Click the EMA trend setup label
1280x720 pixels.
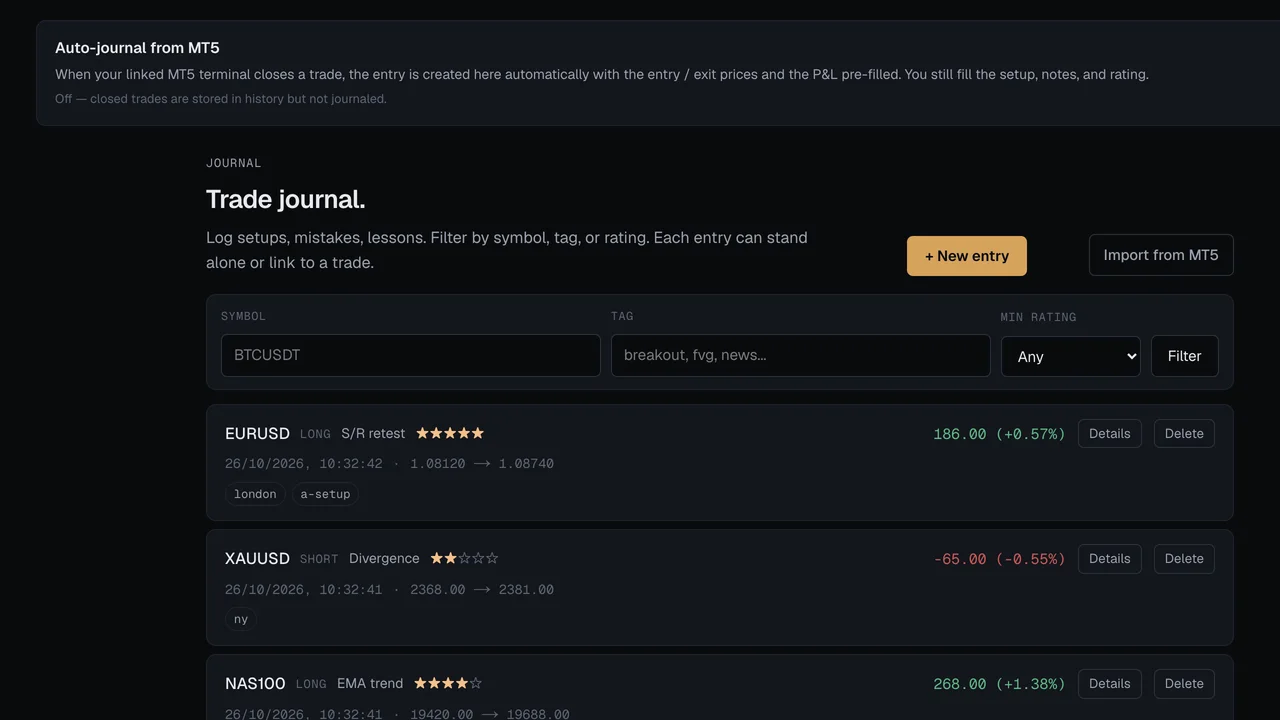pos(370,683)
